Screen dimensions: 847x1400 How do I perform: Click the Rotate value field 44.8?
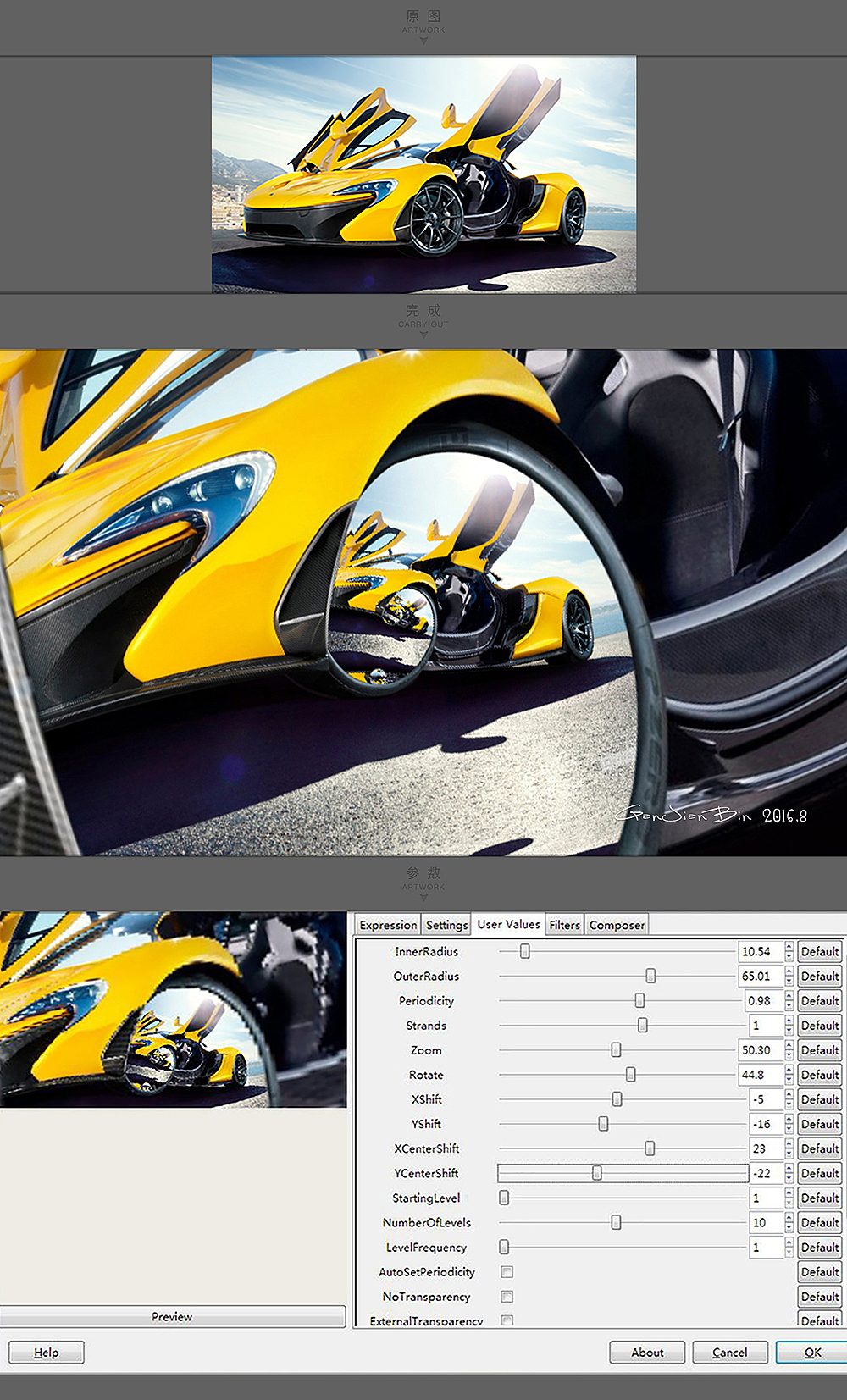click(x=761, y=1075)
